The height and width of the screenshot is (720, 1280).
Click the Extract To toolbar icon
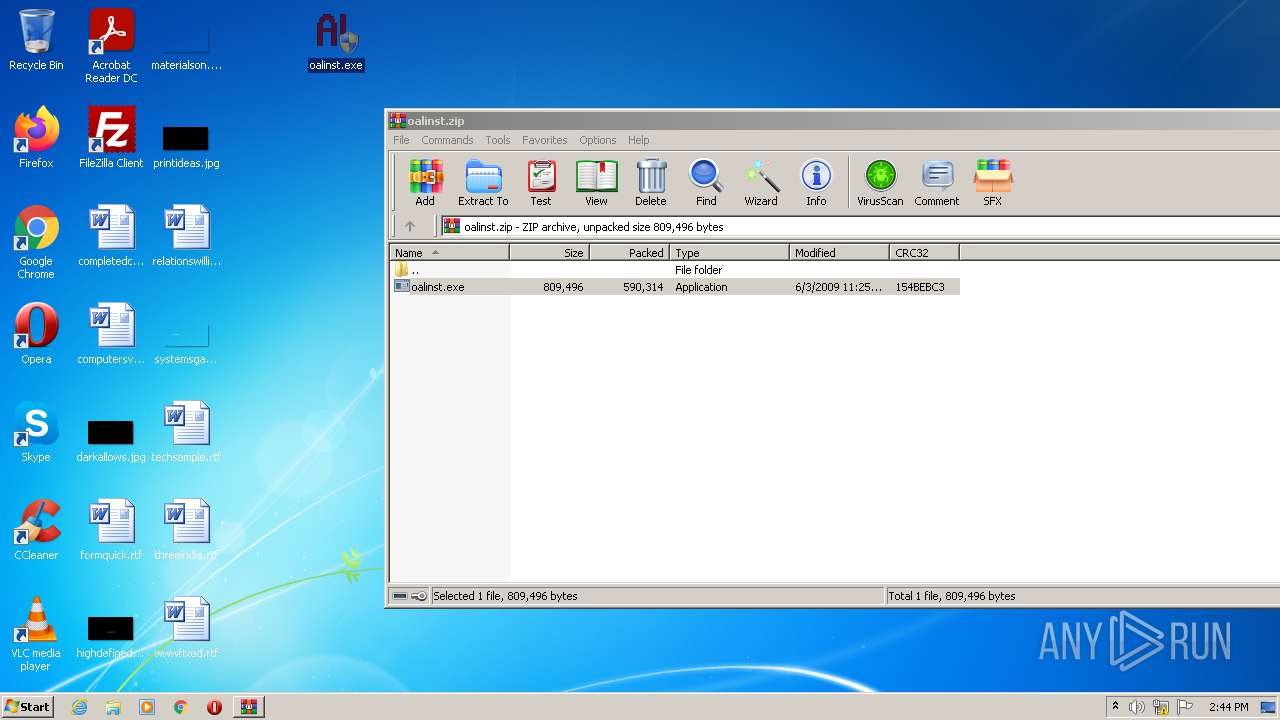pos(483,182)
